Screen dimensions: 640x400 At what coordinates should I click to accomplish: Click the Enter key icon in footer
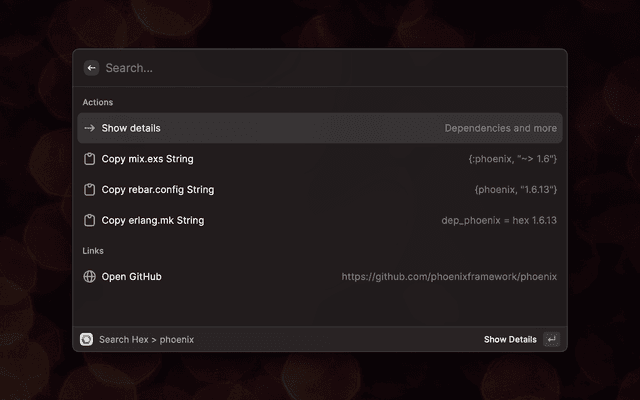coord(551,339)
